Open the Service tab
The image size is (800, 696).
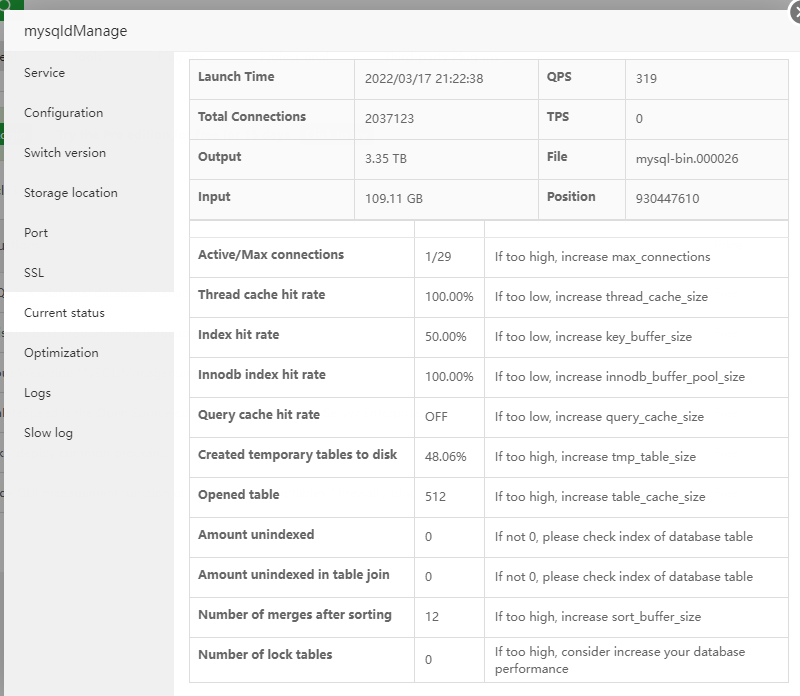pos(45,73)
